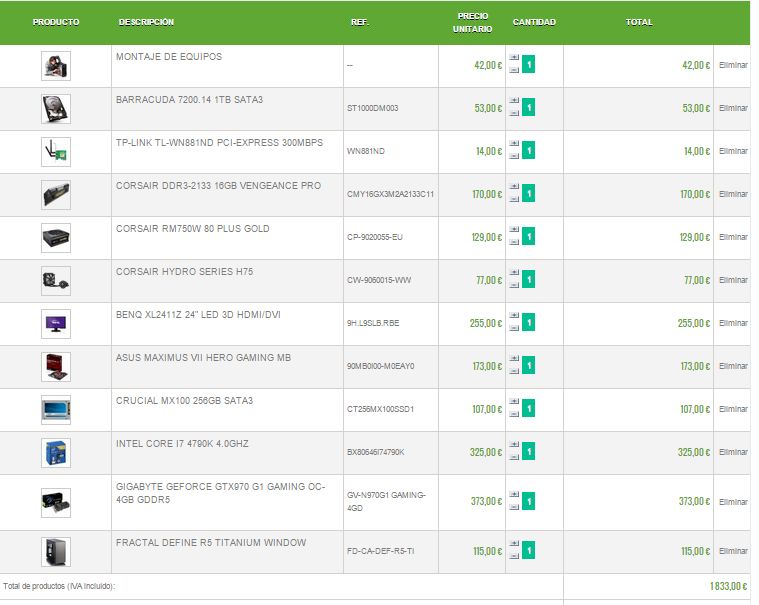759x605 pixels.
Task: Open the CRUCIAL MX100 SSD thumbnail
Action: [x=56, y=410]
